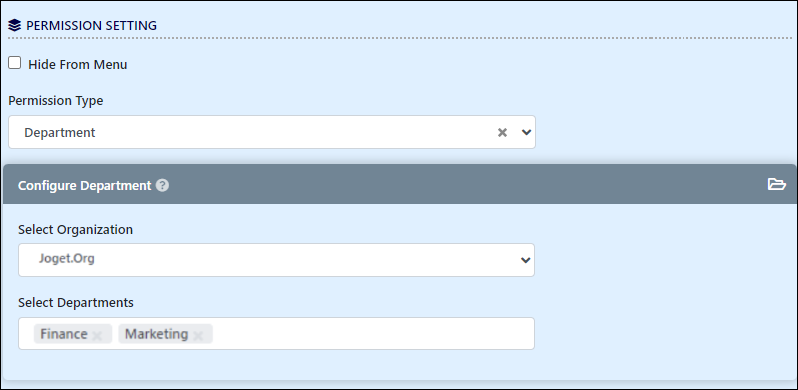Click the PERMISSION SETTING section heading
The image size is (798, 390).
(91, 25)
